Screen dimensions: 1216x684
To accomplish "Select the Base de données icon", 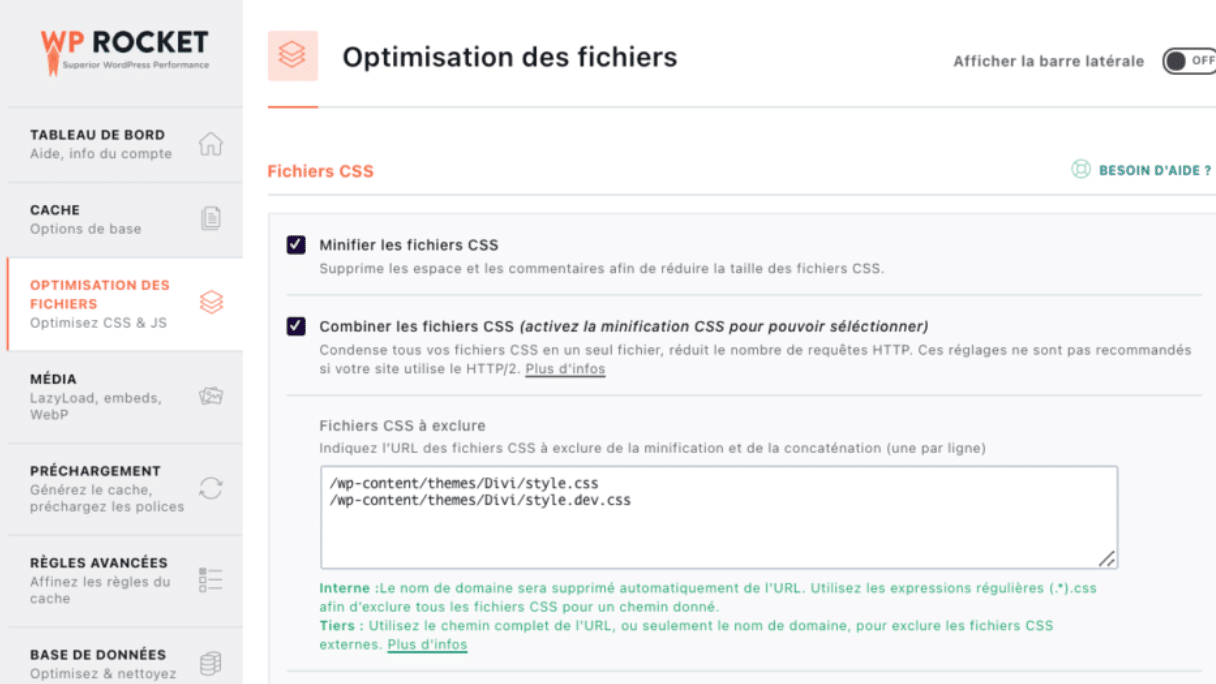I will pos(211,662).
